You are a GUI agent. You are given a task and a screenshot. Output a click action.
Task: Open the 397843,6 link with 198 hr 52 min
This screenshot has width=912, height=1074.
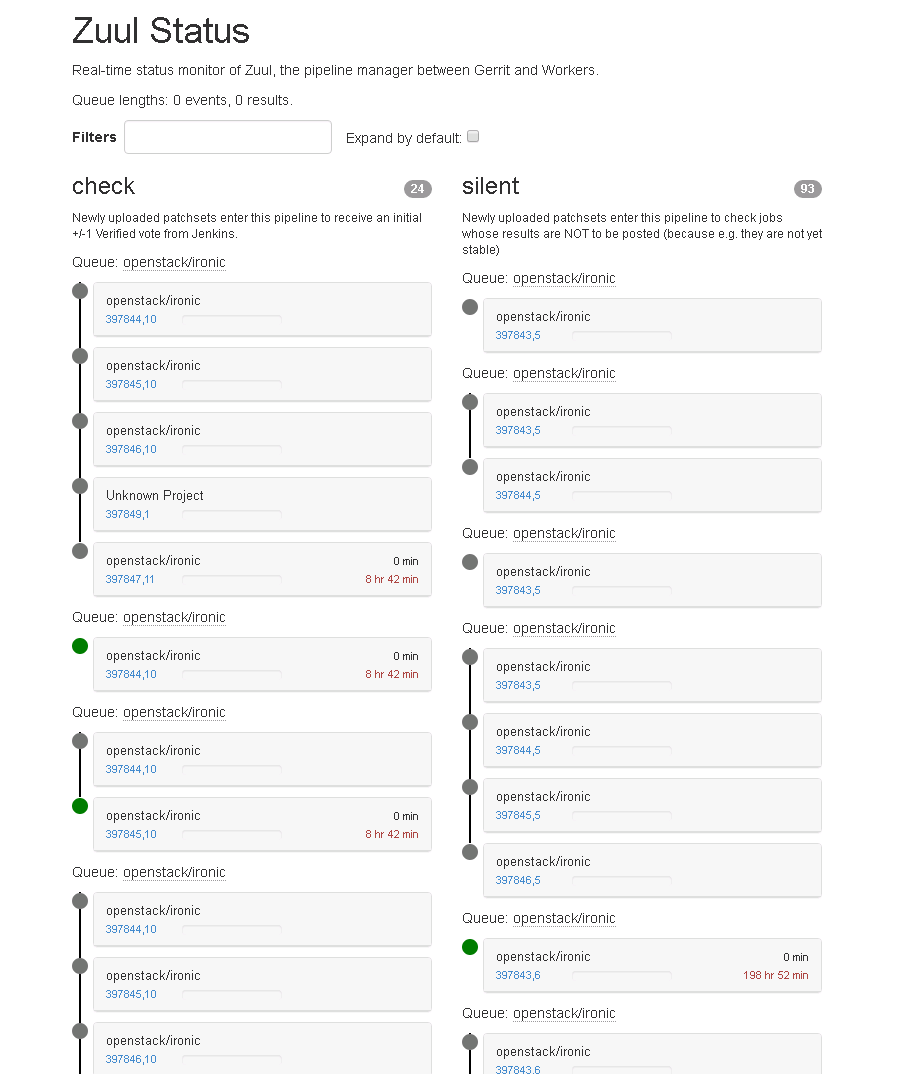(x=518, y=975)
